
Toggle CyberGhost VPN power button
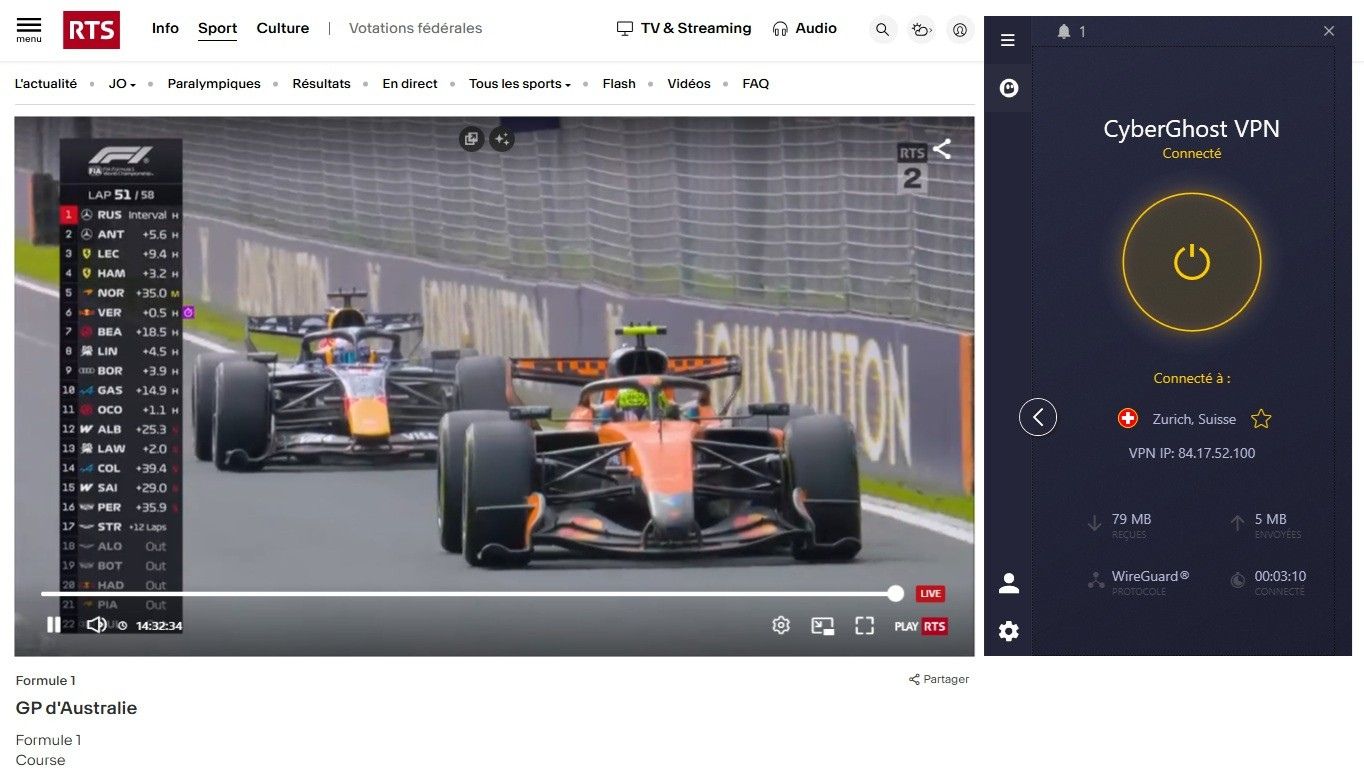click(1191, 263)
